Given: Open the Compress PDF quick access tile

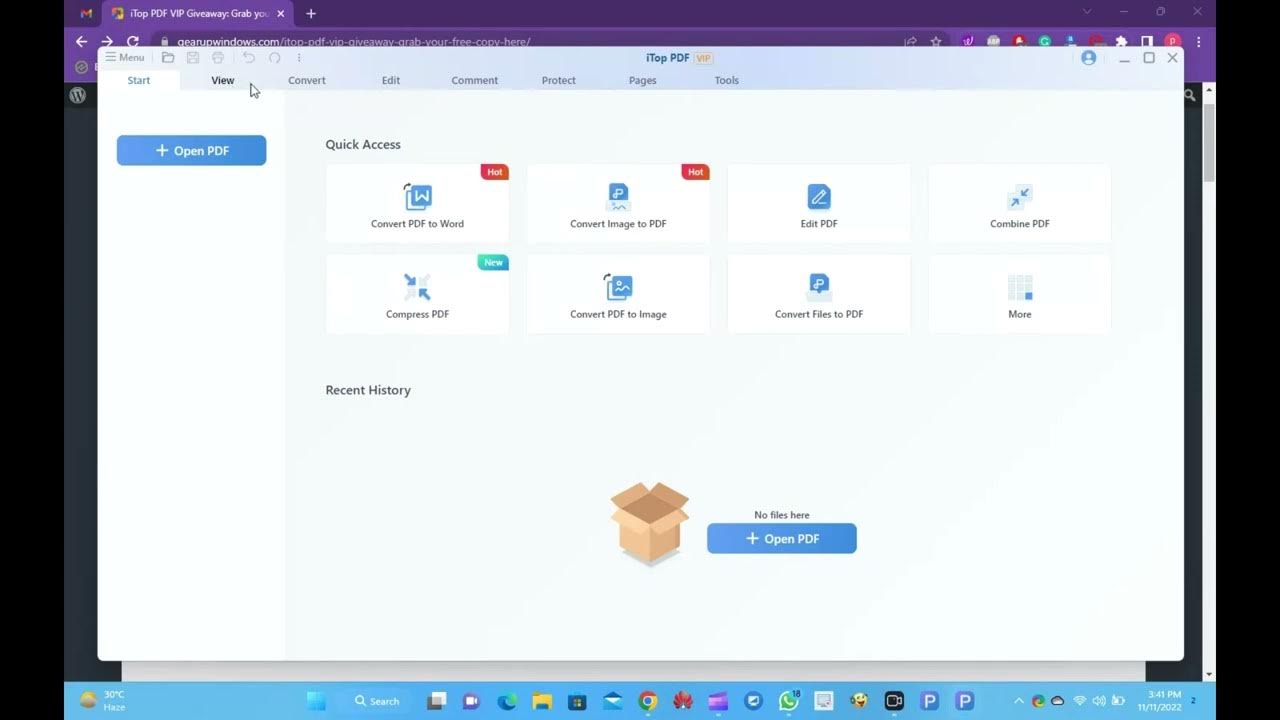Looking at the screenshot, I should click(x=417, y=294).
